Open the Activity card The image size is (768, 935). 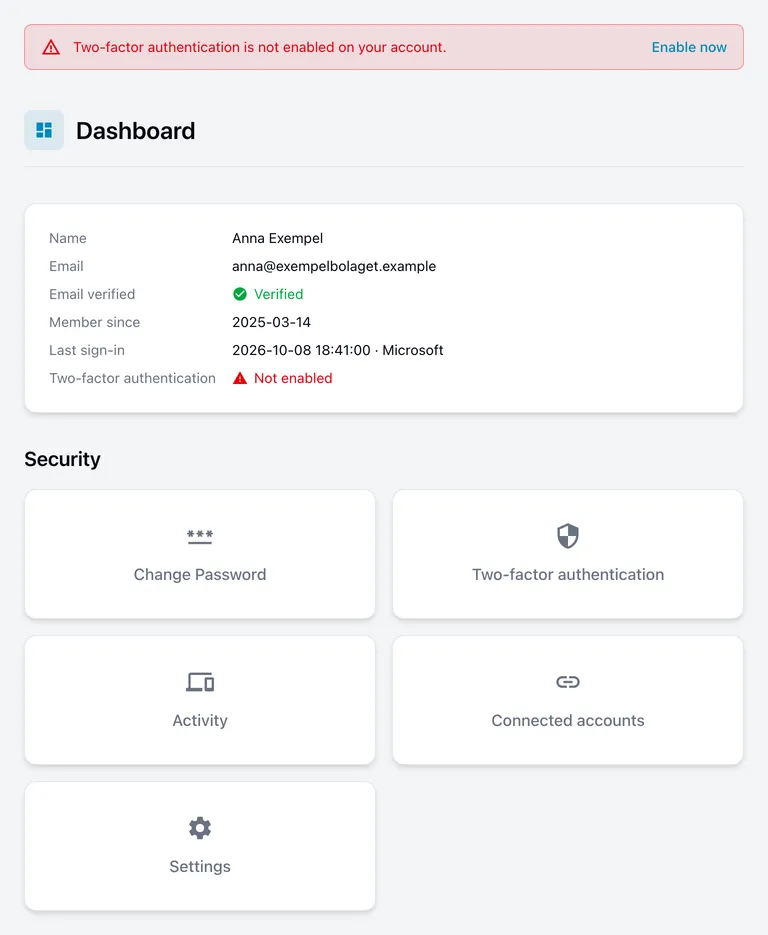point(200,700)
